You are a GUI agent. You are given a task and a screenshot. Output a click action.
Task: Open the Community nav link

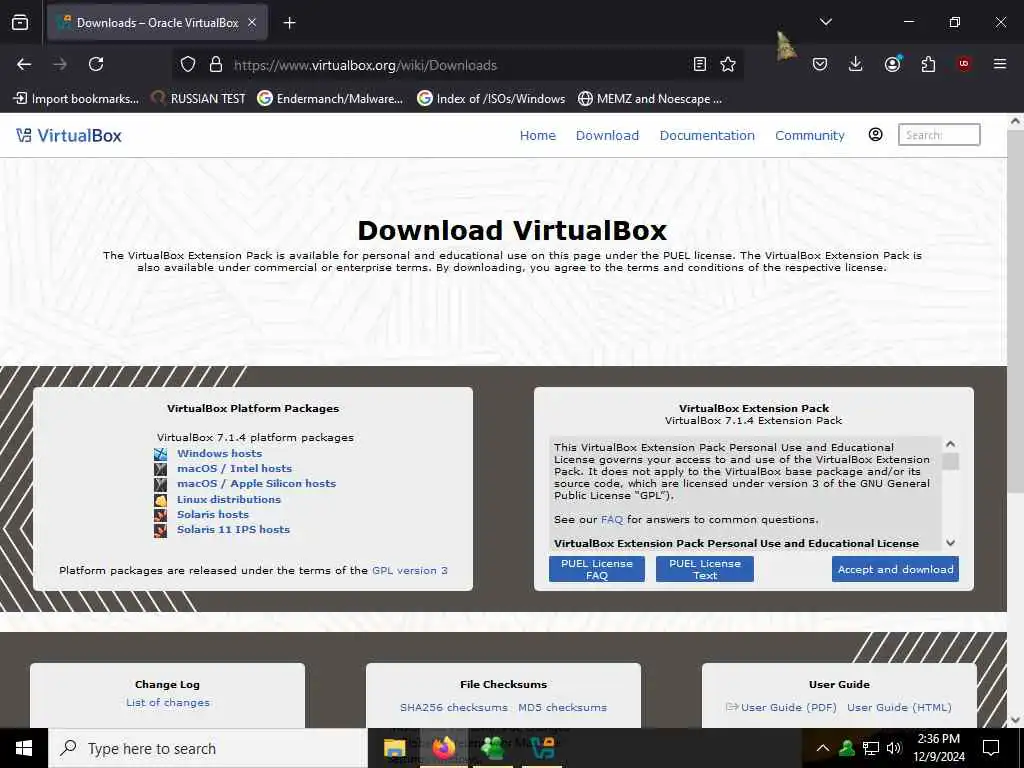tap(810, 135)
